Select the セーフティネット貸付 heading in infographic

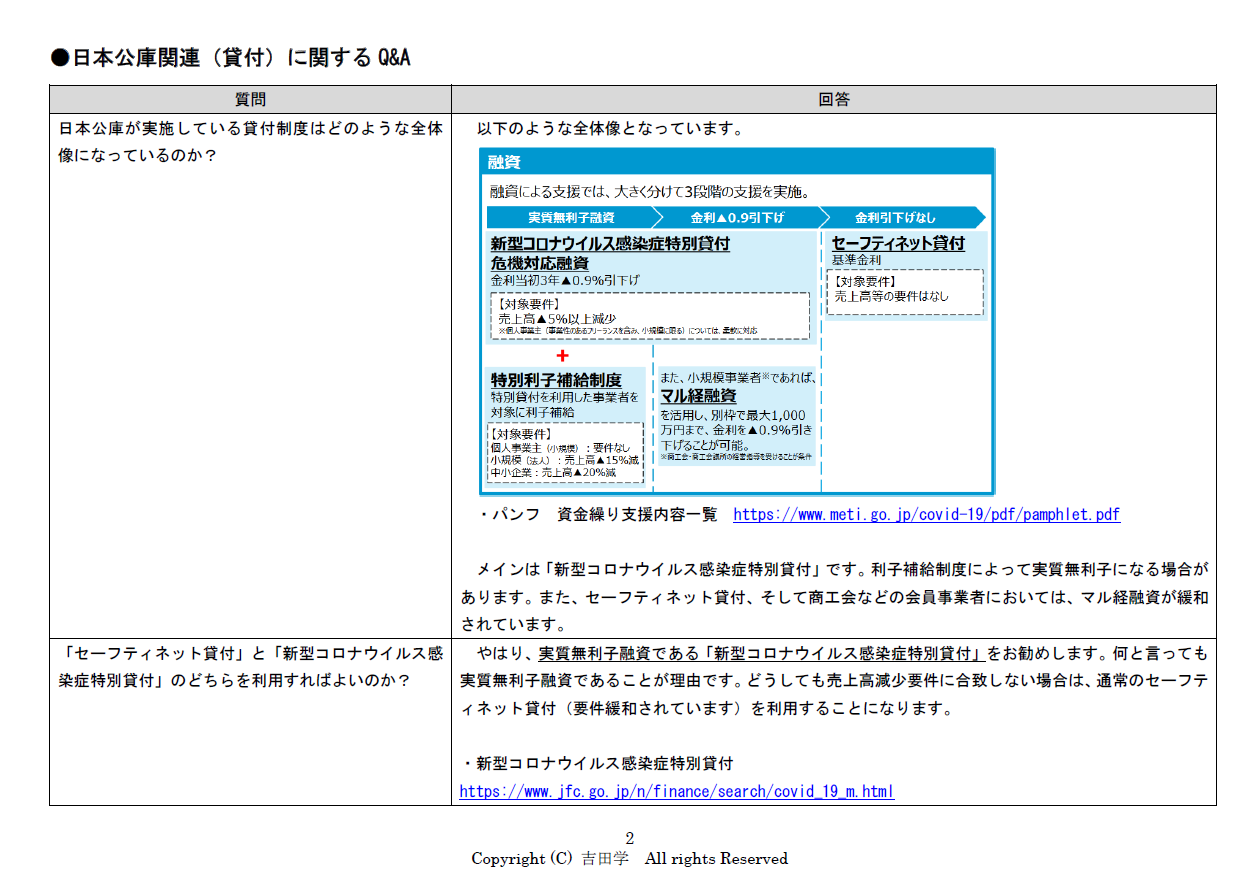[898, 243]
